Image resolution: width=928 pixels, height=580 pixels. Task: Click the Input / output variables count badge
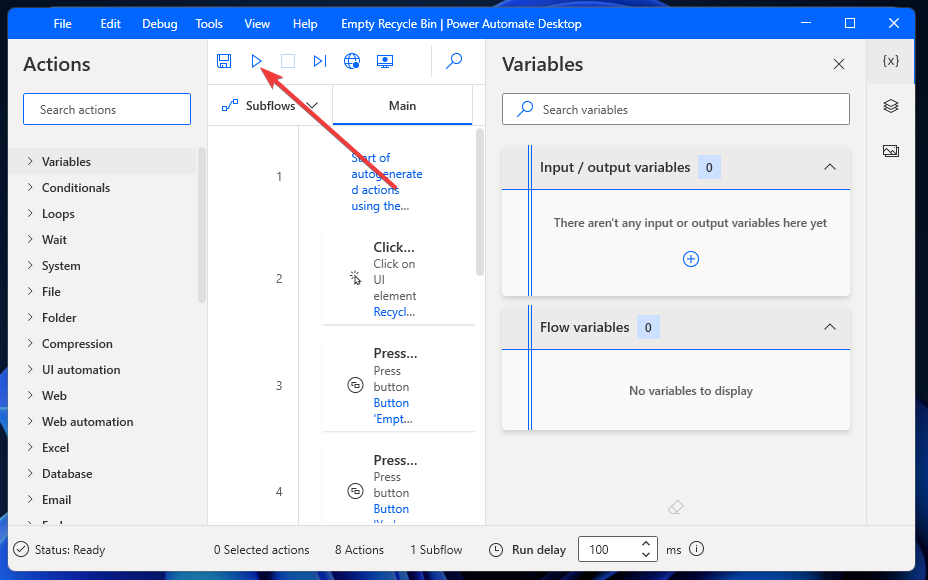709,167
